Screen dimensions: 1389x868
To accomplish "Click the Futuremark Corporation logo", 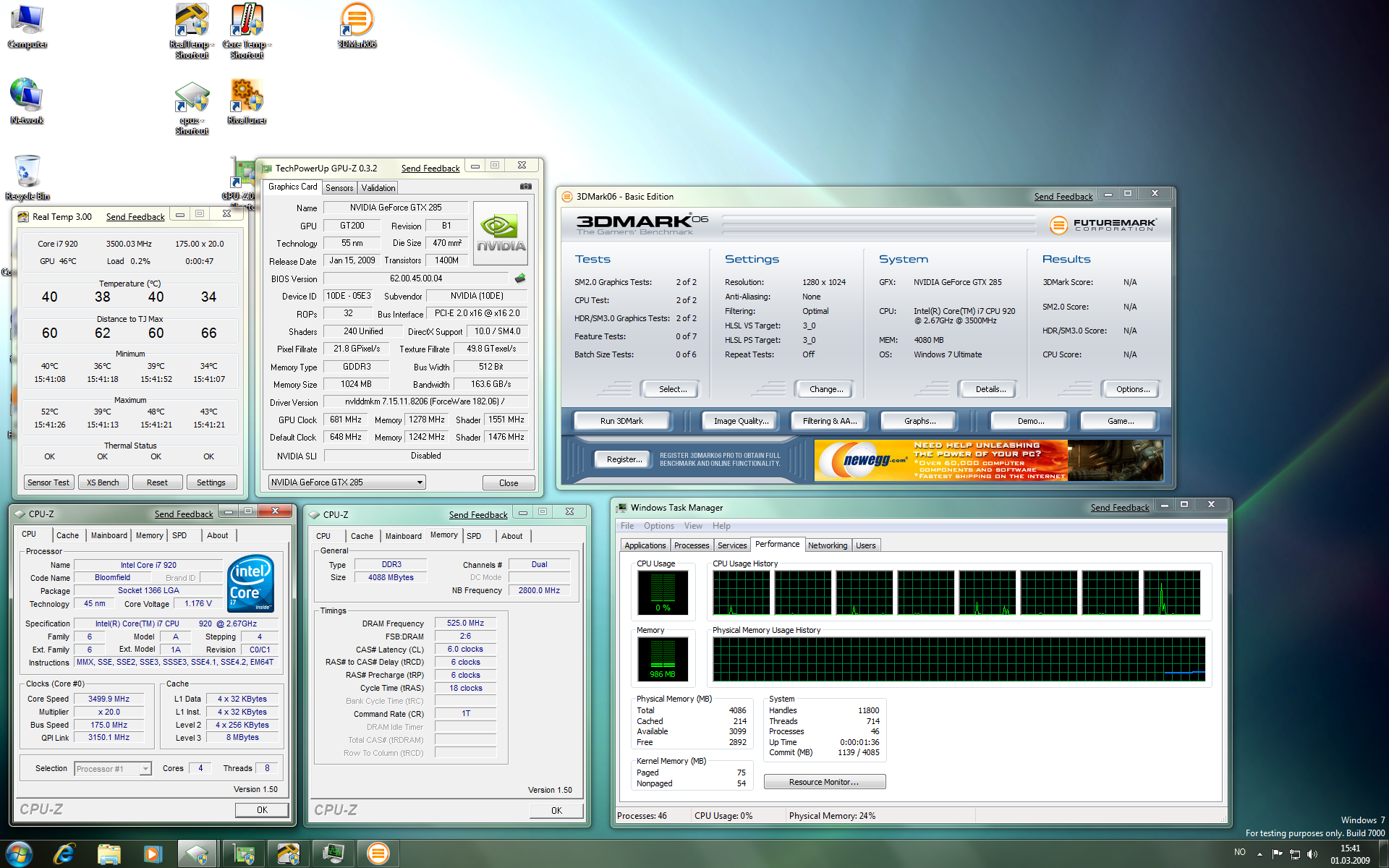I will 1103,225.
